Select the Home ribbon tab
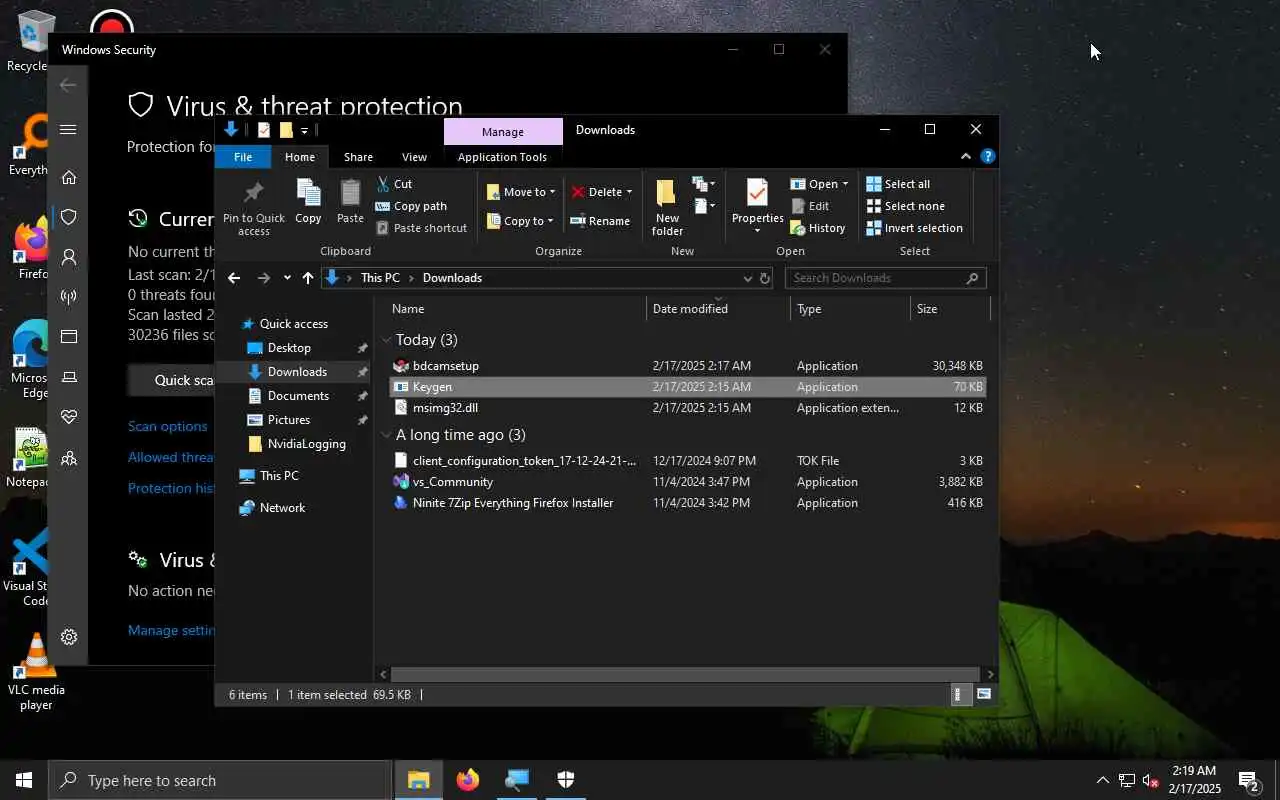Screen dimensions: 1280x800 click(299, 157)
